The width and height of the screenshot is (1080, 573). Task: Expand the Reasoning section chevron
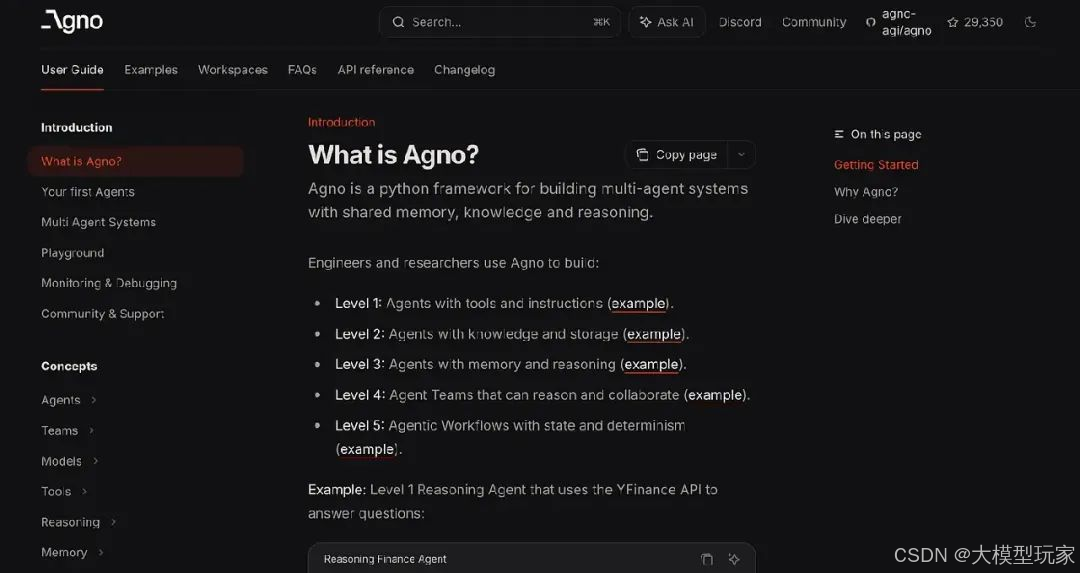click(x=113, y=522)
